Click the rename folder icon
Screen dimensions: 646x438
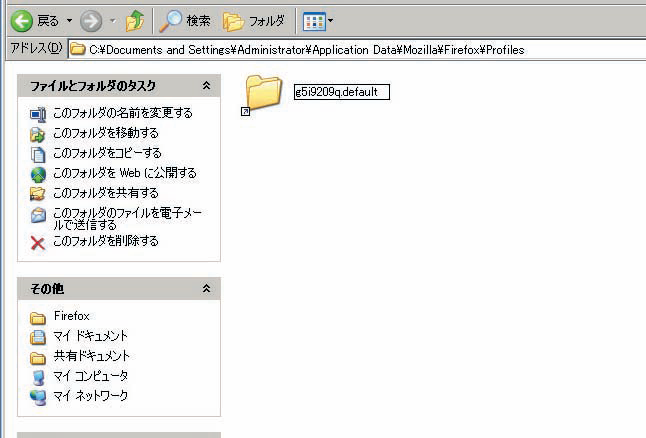click(x=38, y=114)
